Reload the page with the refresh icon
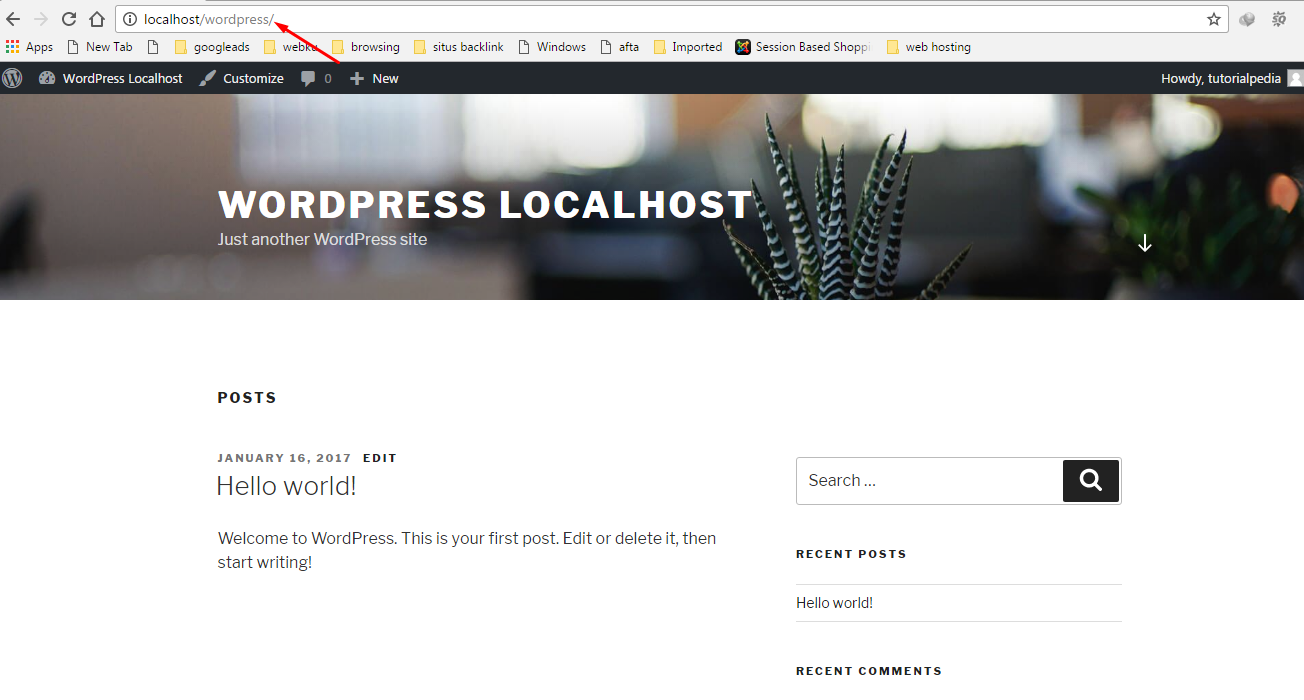This screenshot has width=1304, height=700. 69,19
